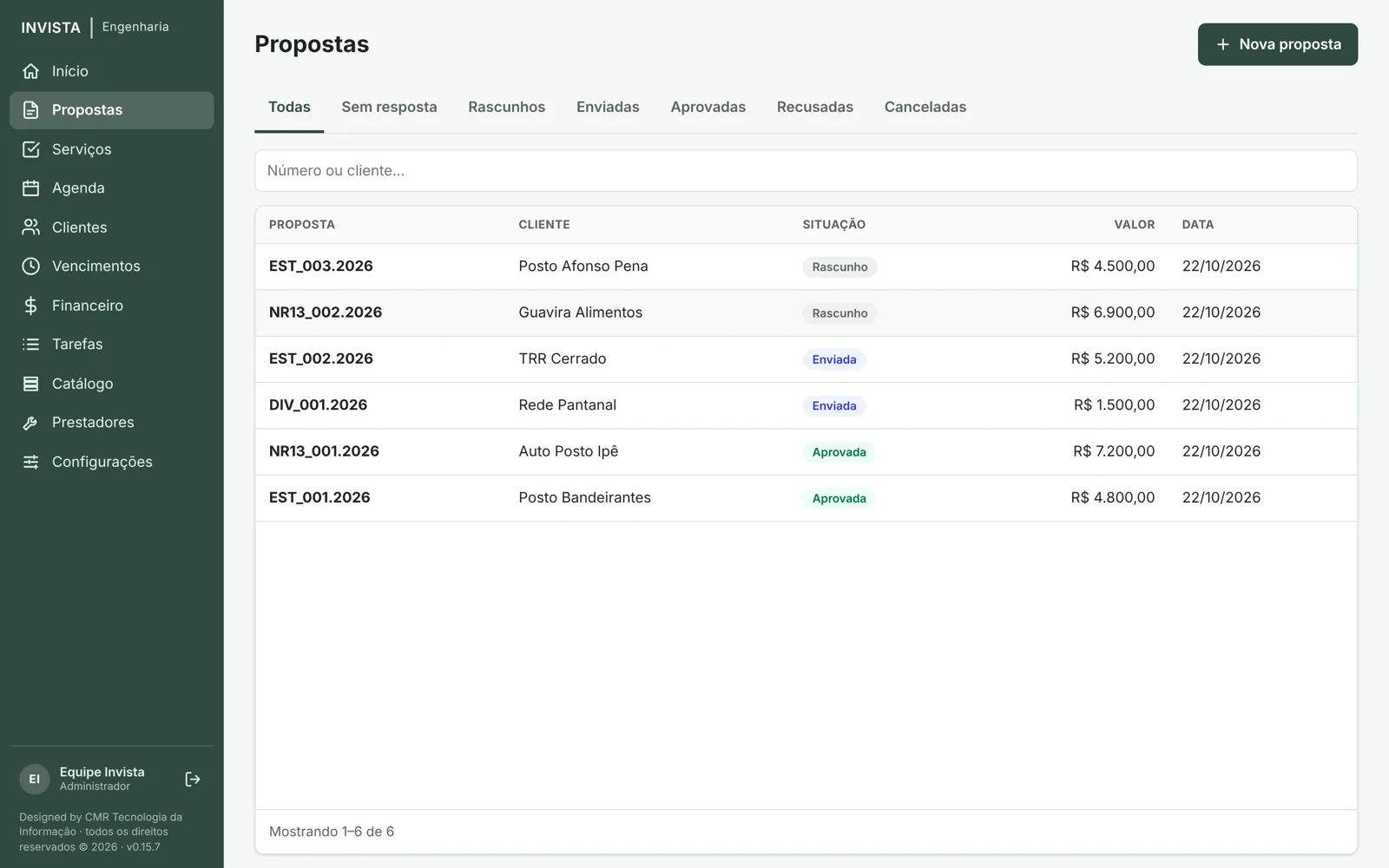Click the INVISTA Engenharia logo
This screenshot has height=868, width=1389.
(x=95, y=27)
